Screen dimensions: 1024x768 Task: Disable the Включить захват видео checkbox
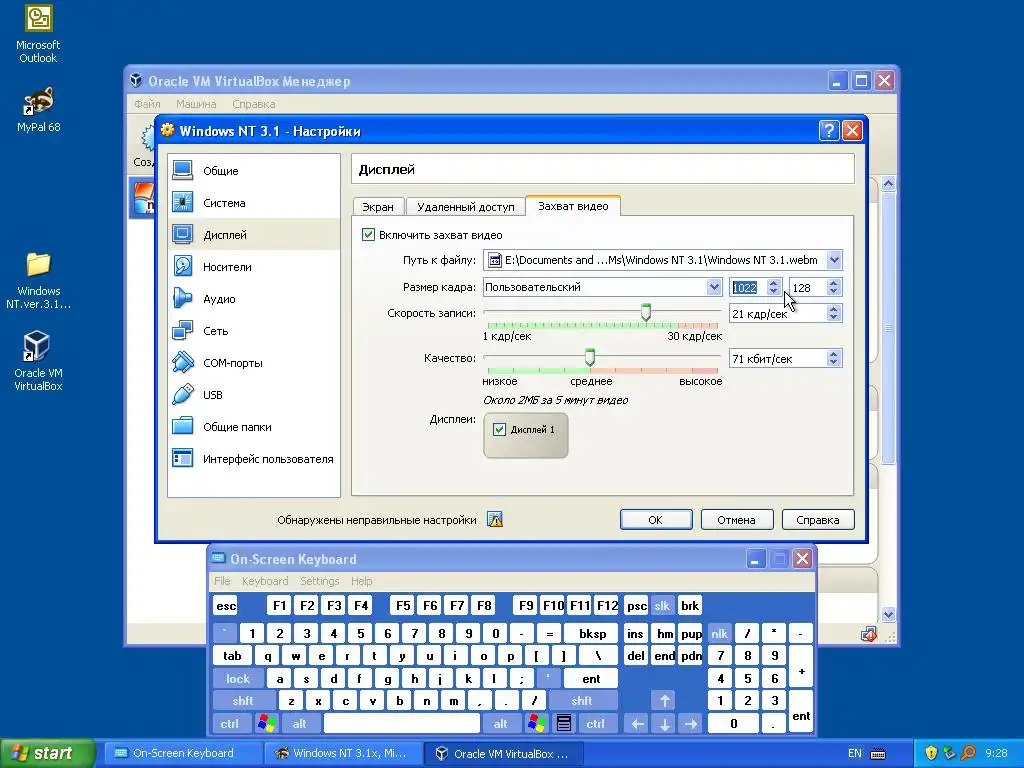click(x=368, y=234)
